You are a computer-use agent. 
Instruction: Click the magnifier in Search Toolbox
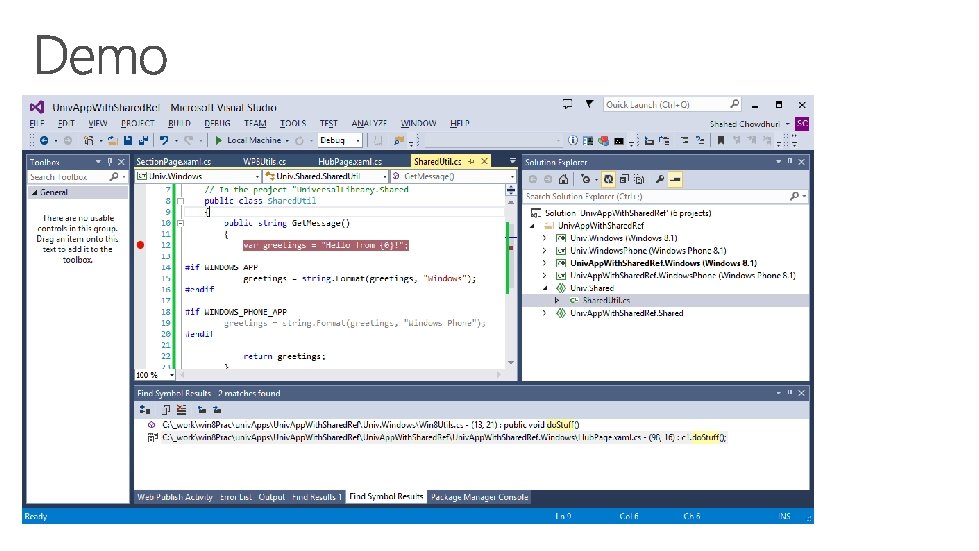(114, 177)
